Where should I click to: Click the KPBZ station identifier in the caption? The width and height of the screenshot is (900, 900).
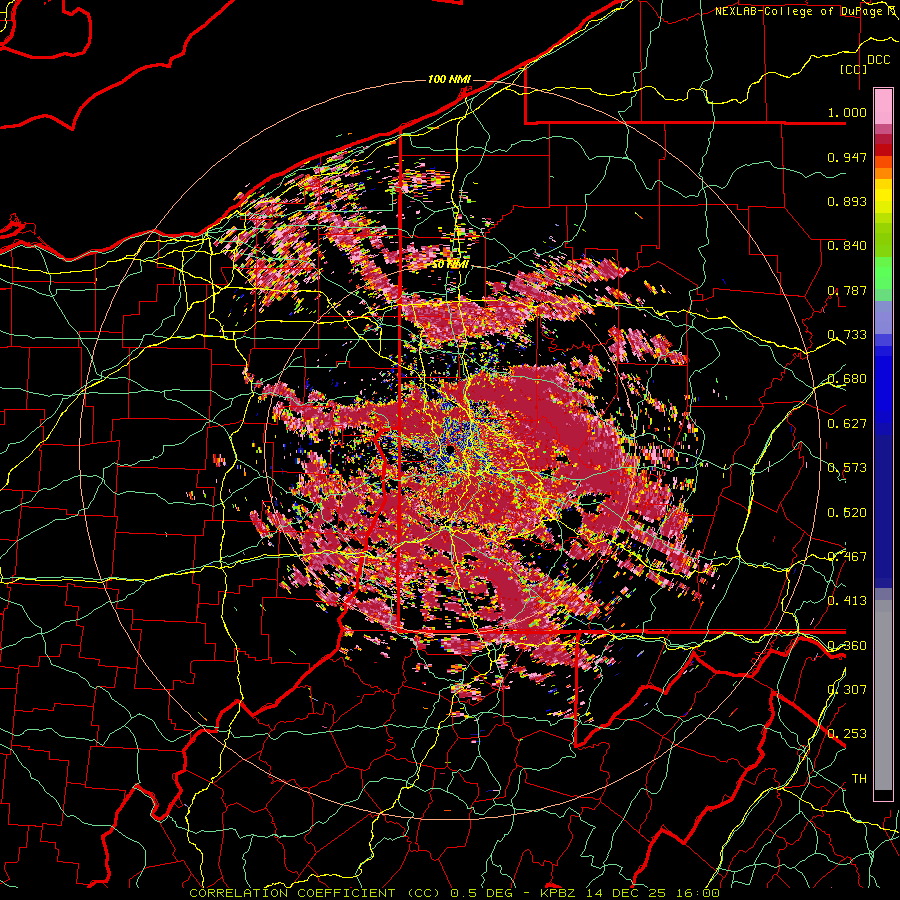559,893
